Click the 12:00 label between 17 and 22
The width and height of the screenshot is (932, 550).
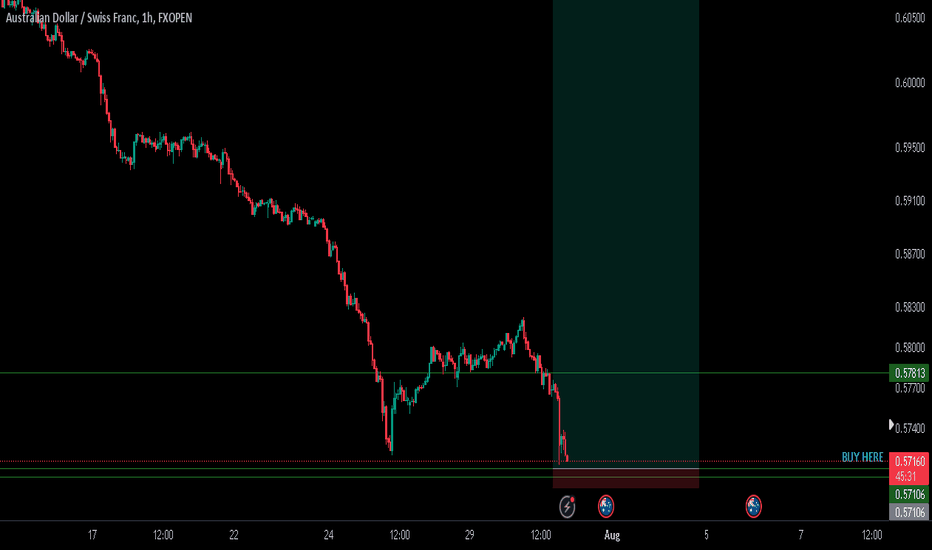(x=163, y=535)
